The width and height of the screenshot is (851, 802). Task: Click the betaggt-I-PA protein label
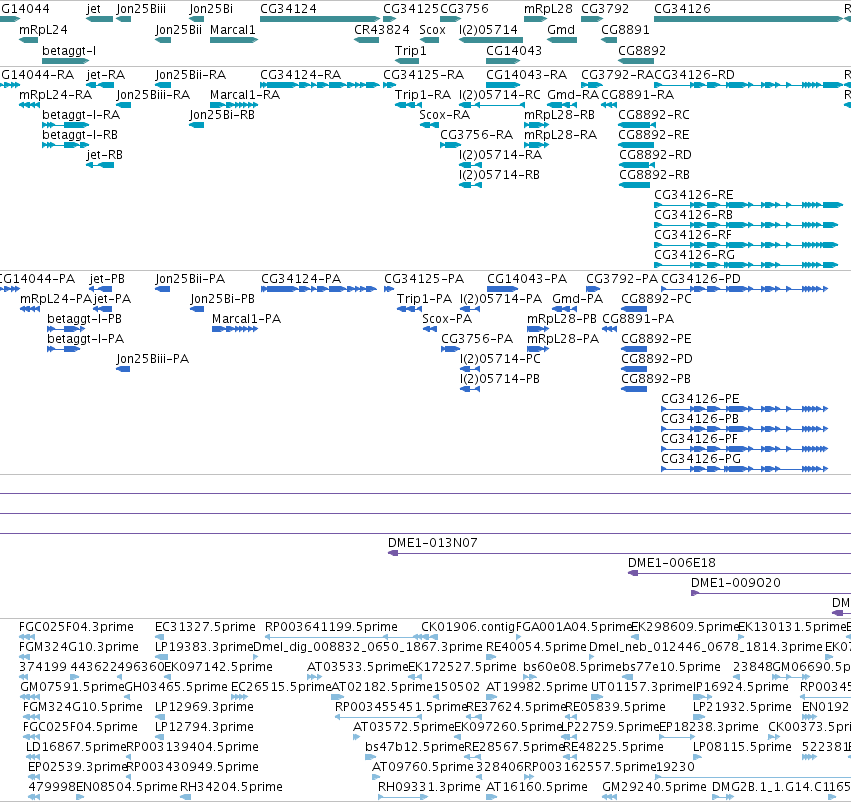(x=86, y=339)
